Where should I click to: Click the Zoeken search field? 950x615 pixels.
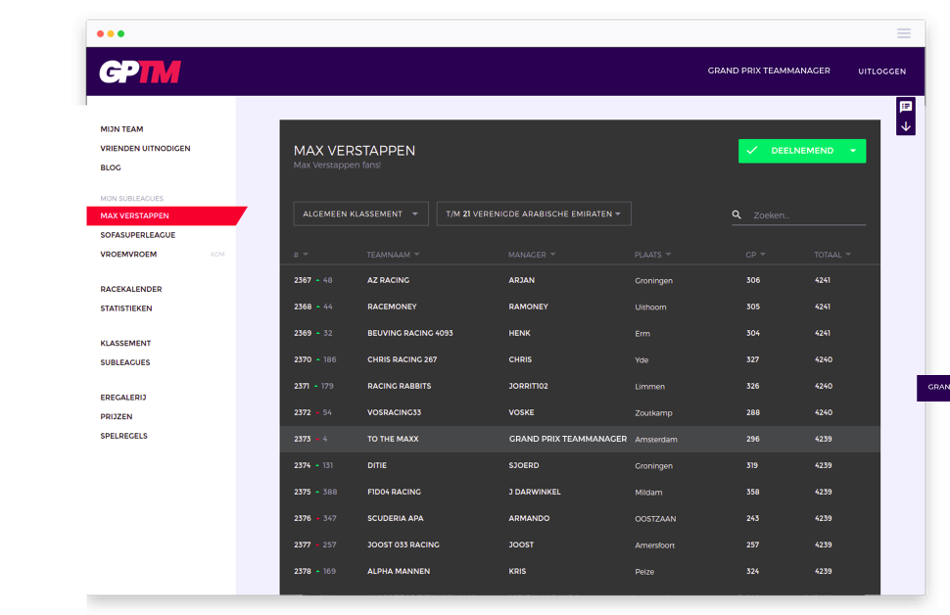pos(808,215)
